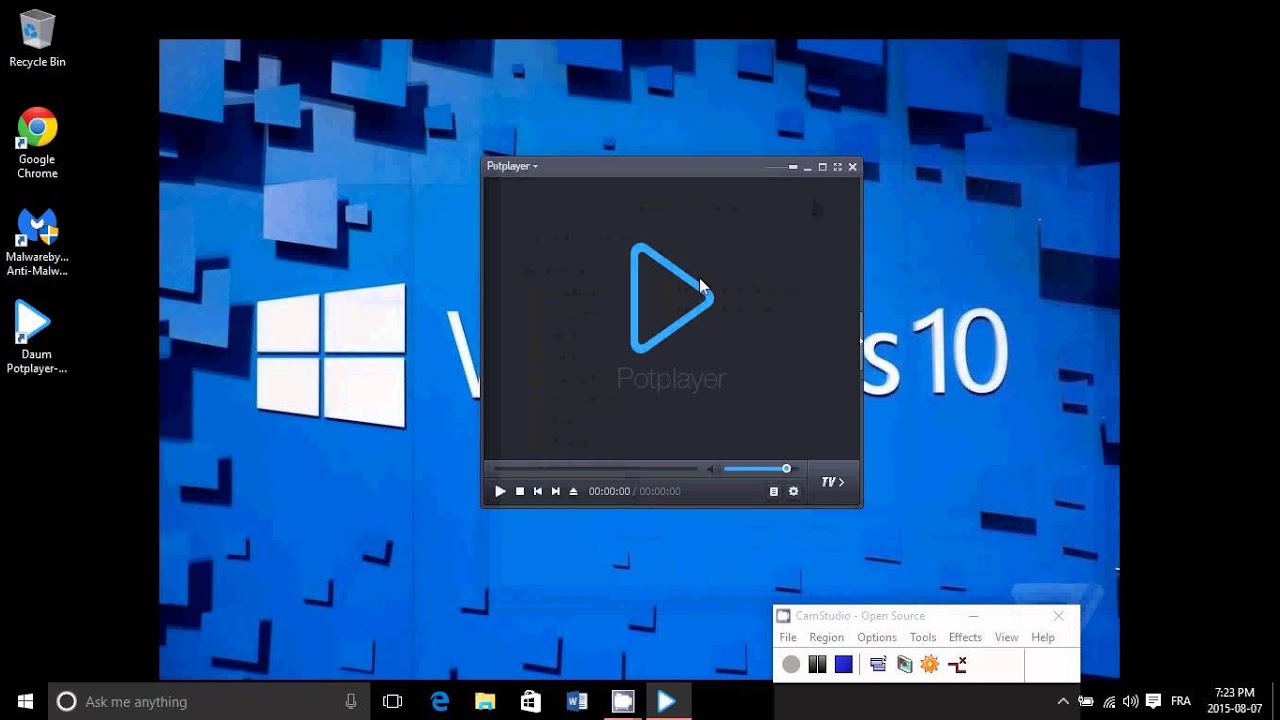
Task: Select Daum Potplayer desktop shortcut
Action: [37, 338]
